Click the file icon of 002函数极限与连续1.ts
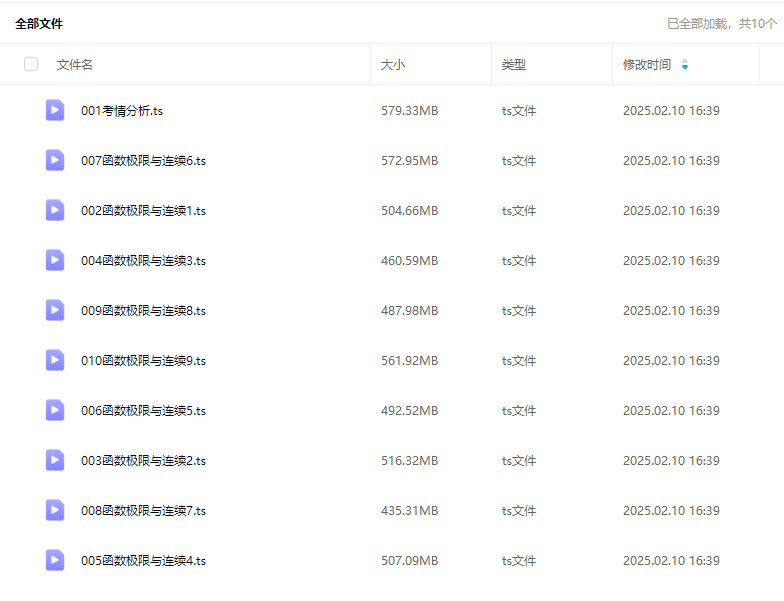The height and width of the screenshot is (601, 784). pyautogui.click(x=55, y=210)
